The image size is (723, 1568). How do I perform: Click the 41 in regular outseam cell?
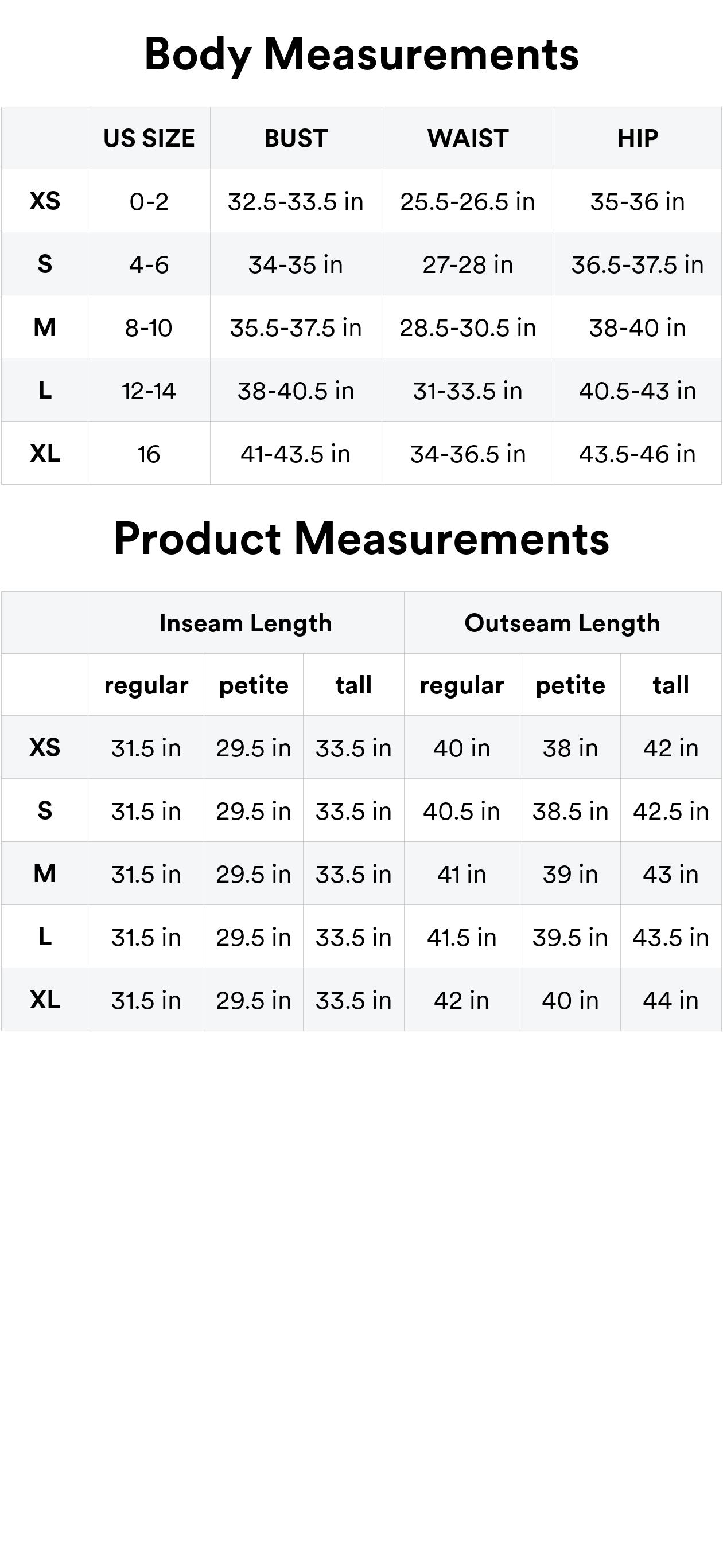click(462, 875)
